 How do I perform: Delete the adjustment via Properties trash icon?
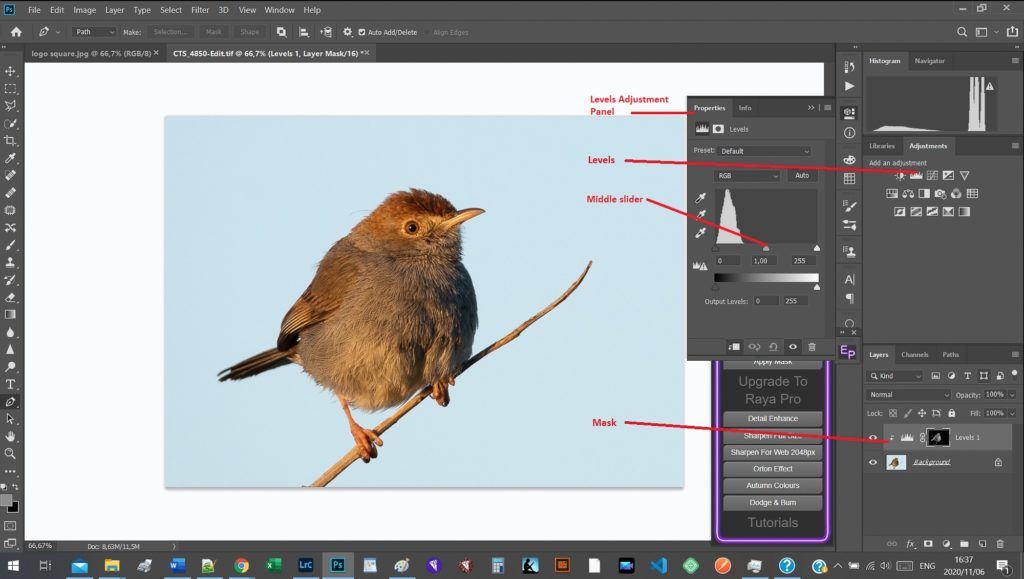[x=811, y=347]
